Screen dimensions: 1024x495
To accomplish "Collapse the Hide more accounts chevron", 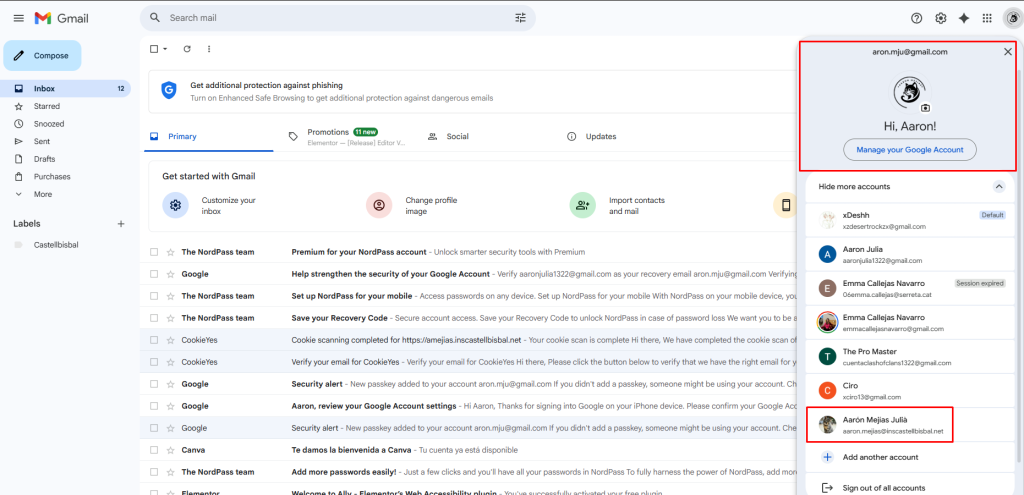I will tap(997, 187).
